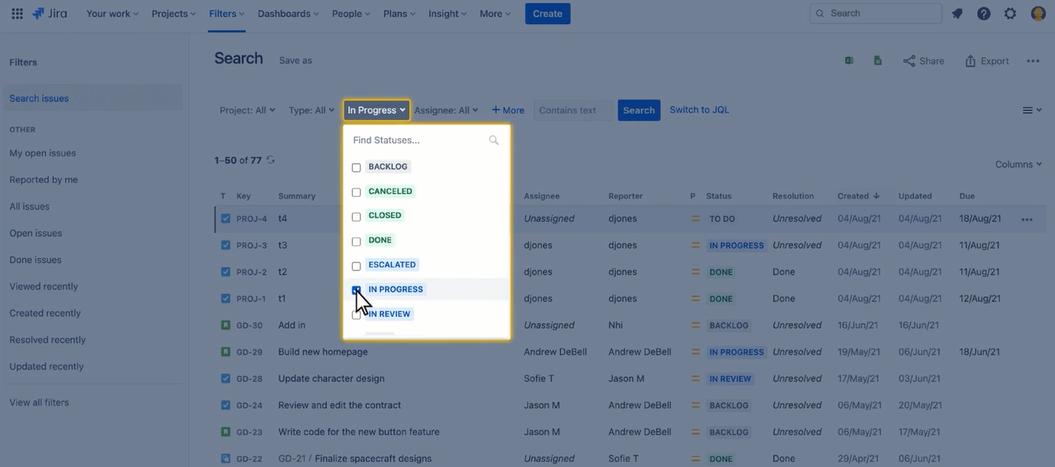Image resolution: width=1055 pixels, height=467 pixels.
Task: Click the Switch to JQL link
Action: pos(699,110)
